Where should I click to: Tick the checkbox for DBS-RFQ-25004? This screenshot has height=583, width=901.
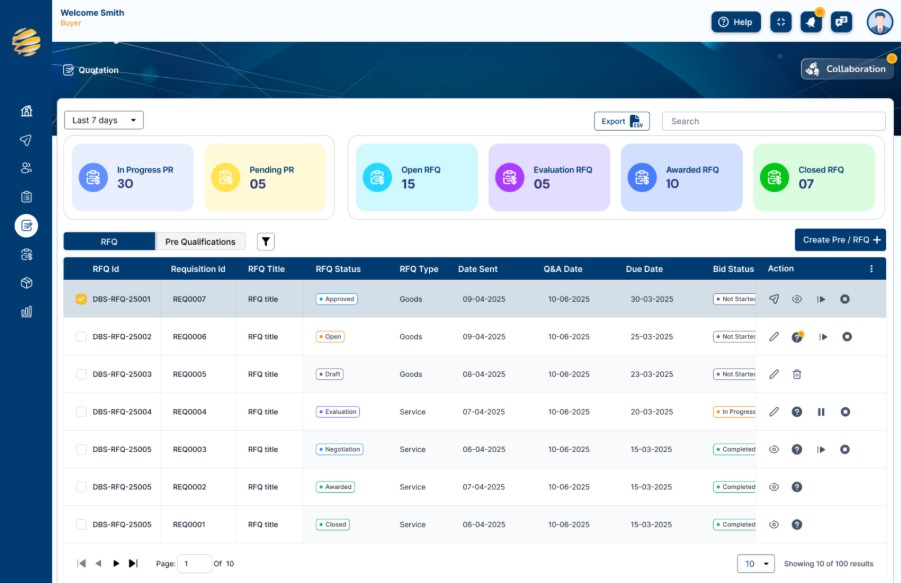81,412
